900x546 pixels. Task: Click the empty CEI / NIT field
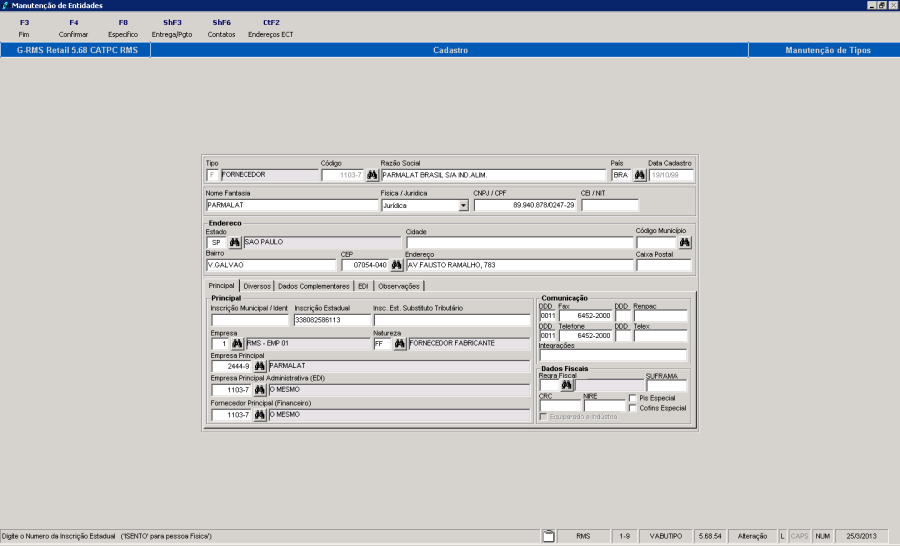tap(610, 205)
